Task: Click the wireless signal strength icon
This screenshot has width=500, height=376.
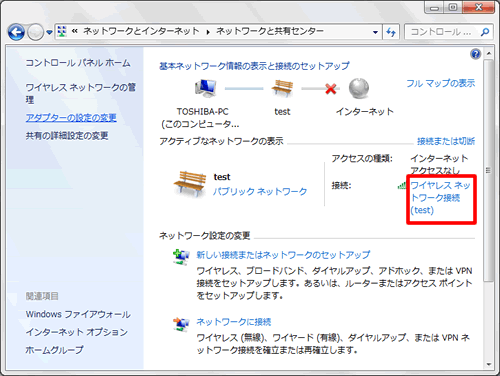Action: click(402, 186)
